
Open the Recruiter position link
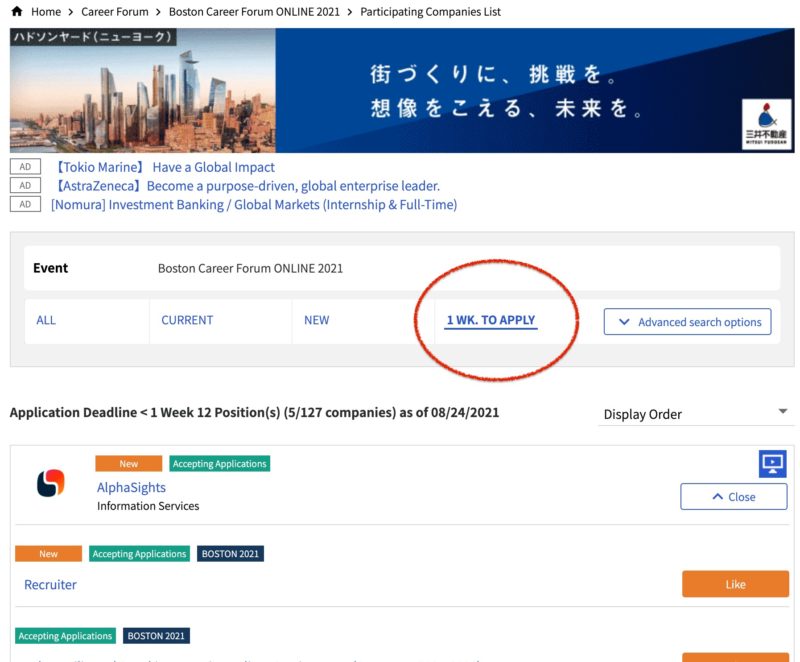click(x=50, y=584)
